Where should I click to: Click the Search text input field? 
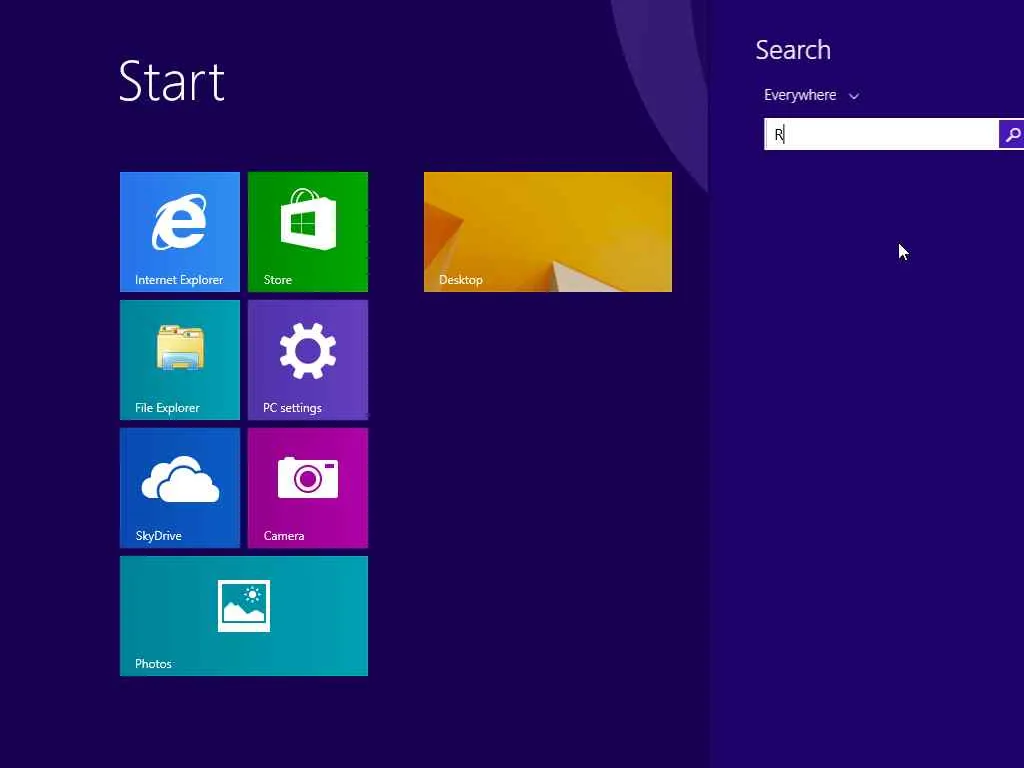tap(881, 134)
